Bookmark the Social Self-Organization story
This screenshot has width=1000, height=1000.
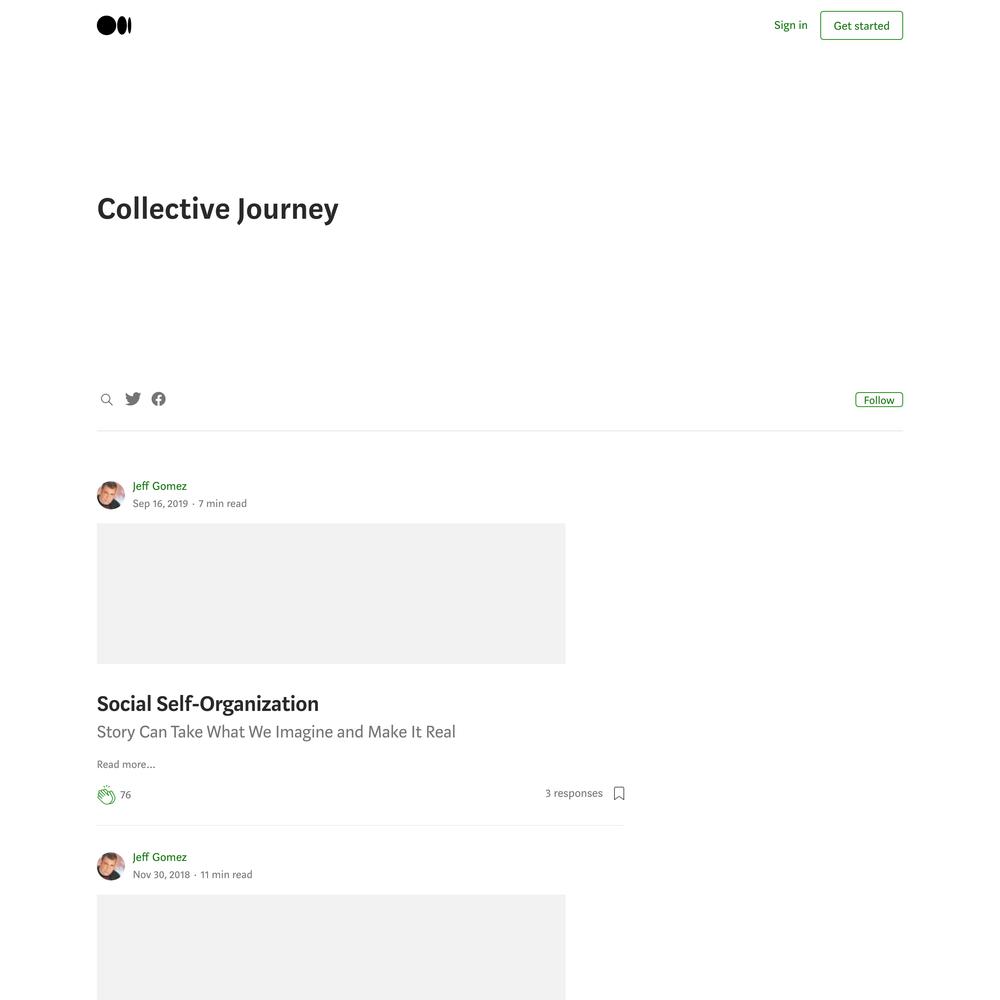point(619,793)
